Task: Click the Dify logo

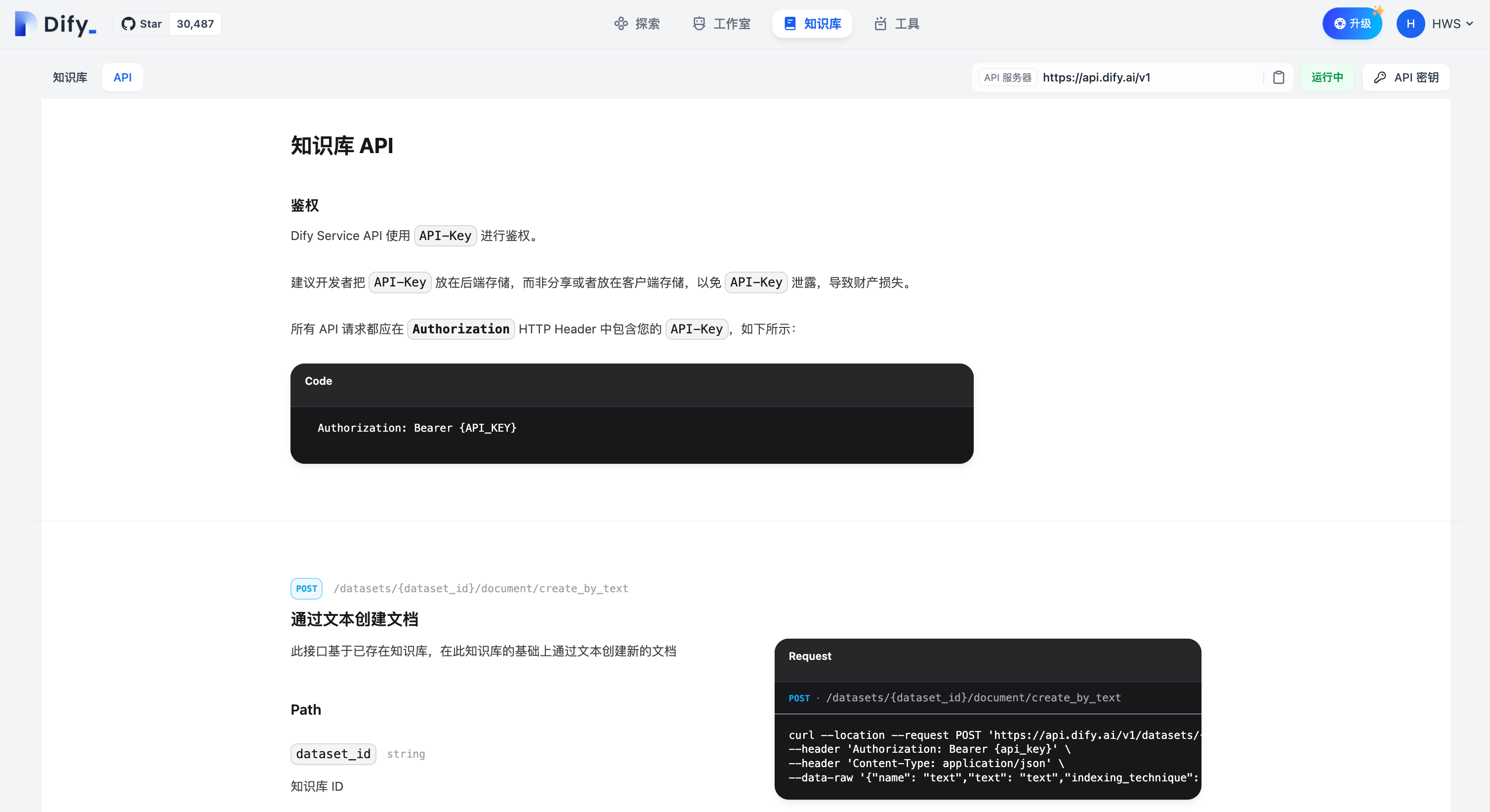Action: click(55, 24)
